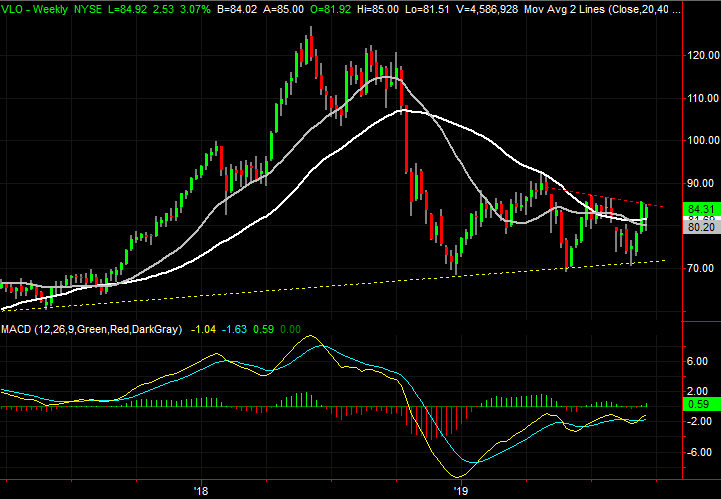
Task: Click the green '0.59' MACD axis tag
Action: pos(702,405)
